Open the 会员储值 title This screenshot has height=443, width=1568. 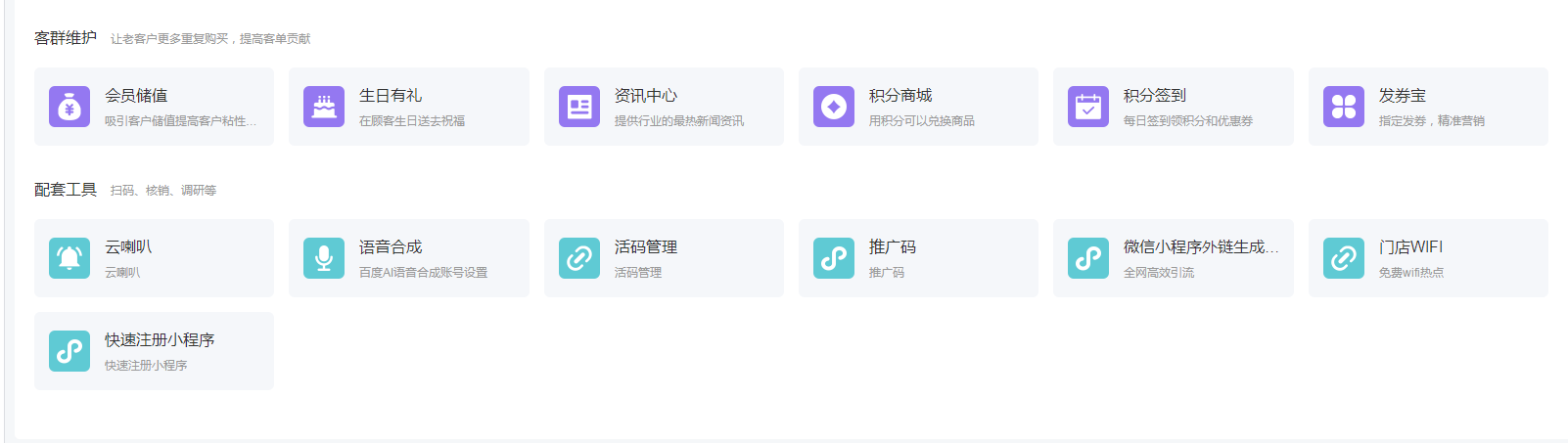136,96
